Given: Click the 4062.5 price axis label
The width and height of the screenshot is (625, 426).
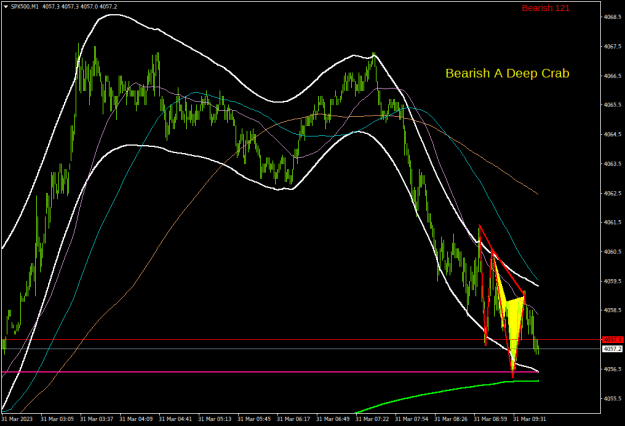Looking at the screenshot, I should click(612, 193).
